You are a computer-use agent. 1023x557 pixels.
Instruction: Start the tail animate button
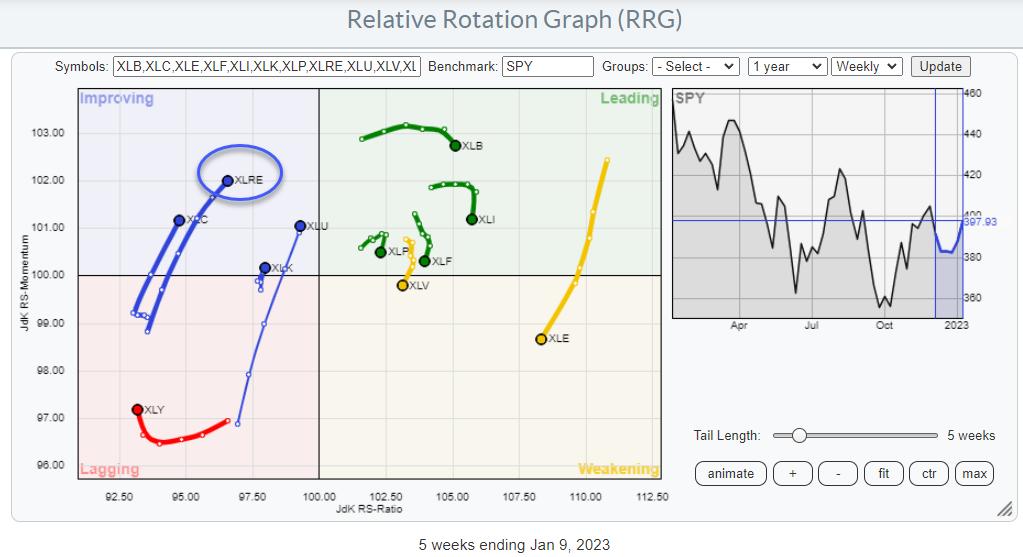(x=730, y=473)
